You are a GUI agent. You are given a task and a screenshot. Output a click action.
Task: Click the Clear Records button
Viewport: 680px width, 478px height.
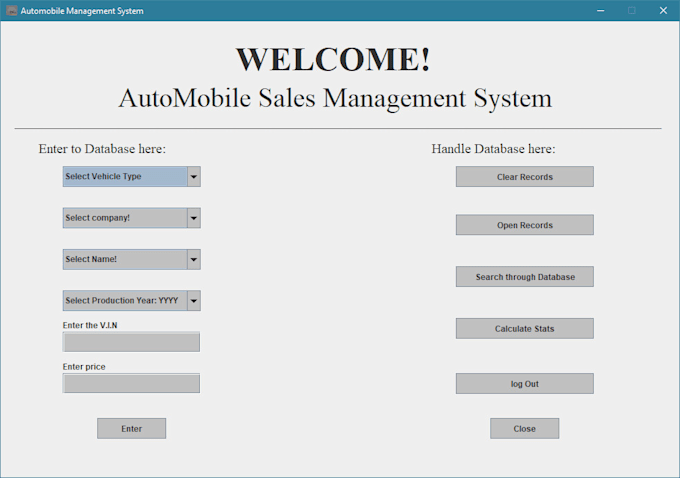click(524, 177)
